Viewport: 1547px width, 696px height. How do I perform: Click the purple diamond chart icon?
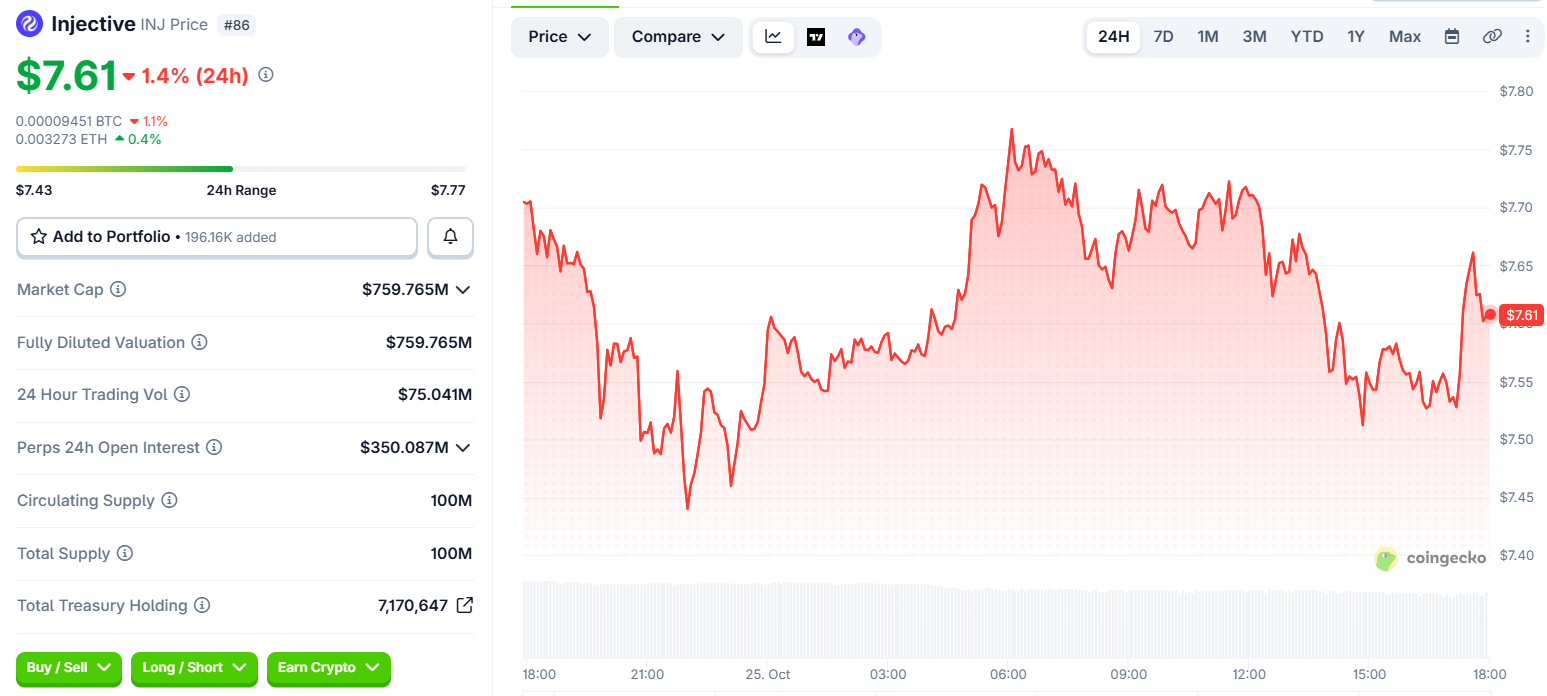[857, 37]
